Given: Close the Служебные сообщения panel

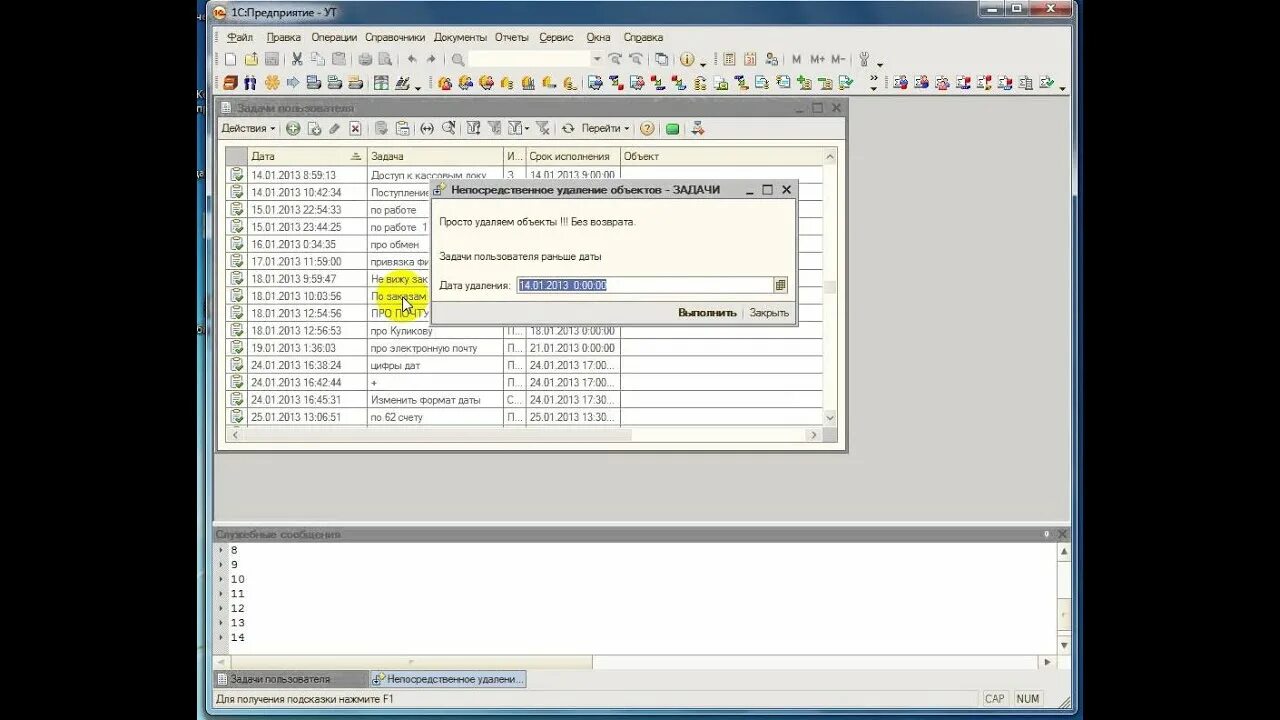Looking at the screenshot, I should [1062, 534].
